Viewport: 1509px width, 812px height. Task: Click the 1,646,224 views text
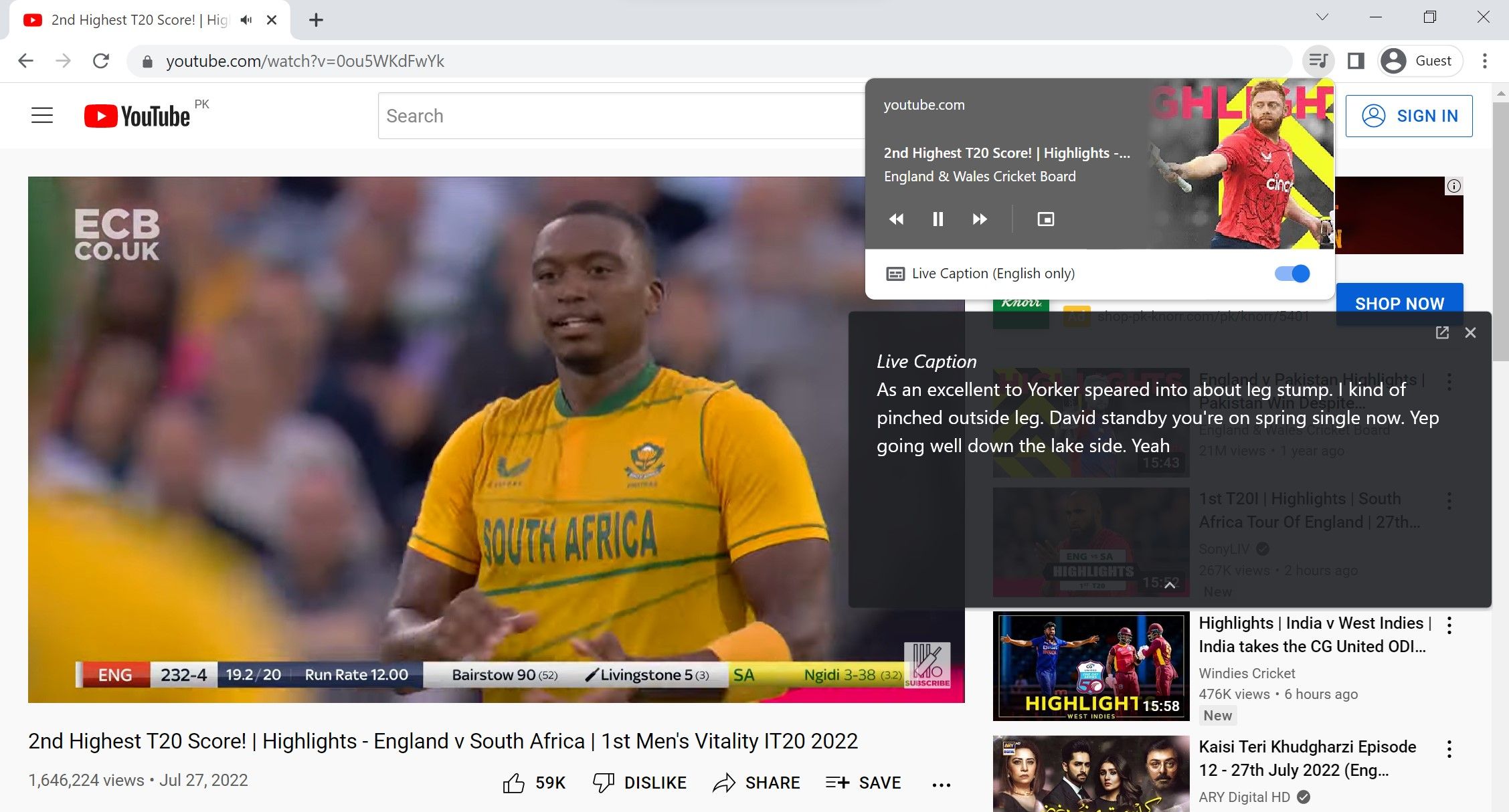86,781
